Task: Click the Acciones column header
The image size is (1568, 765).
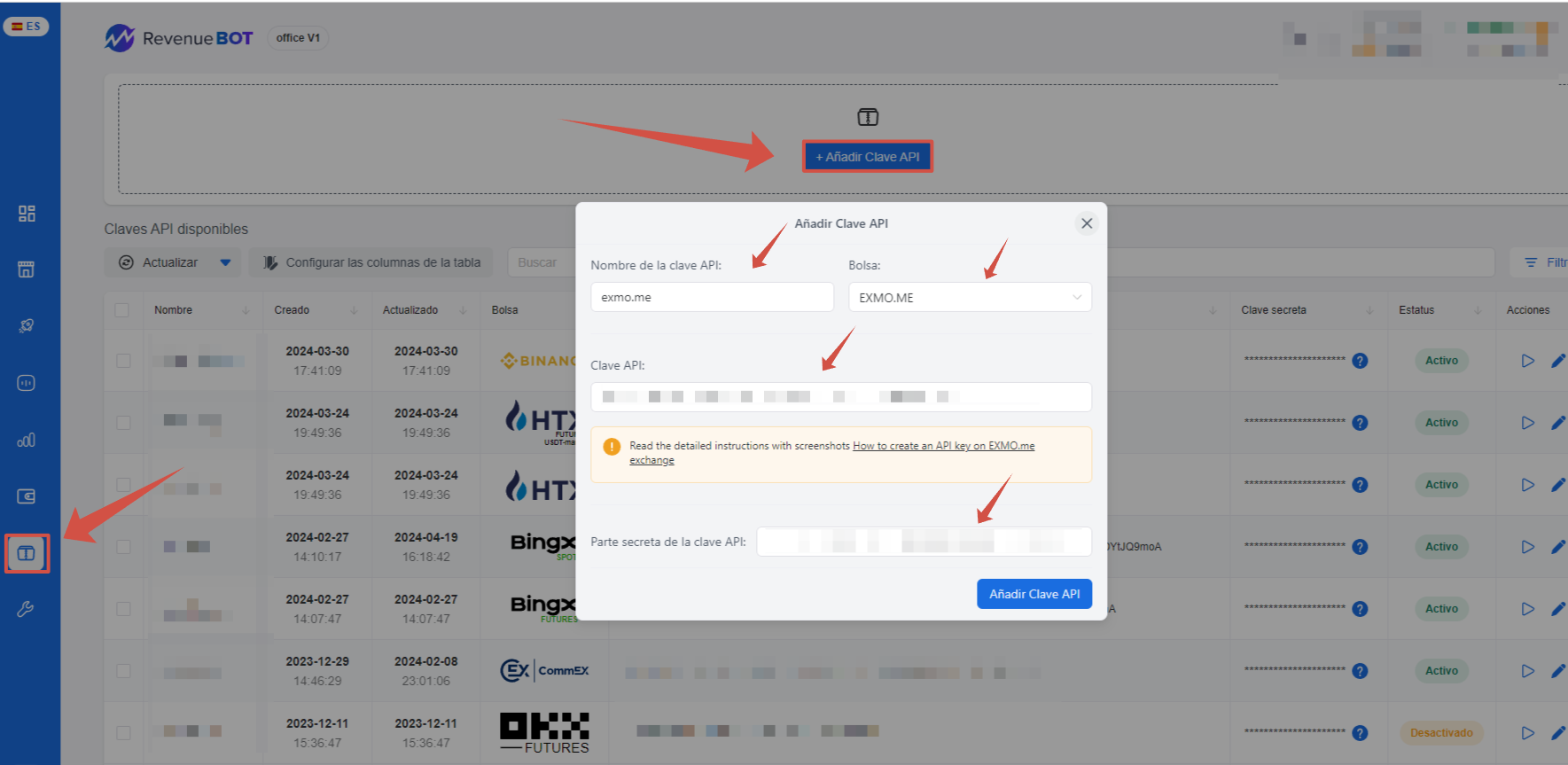Action: point(1528,310)
